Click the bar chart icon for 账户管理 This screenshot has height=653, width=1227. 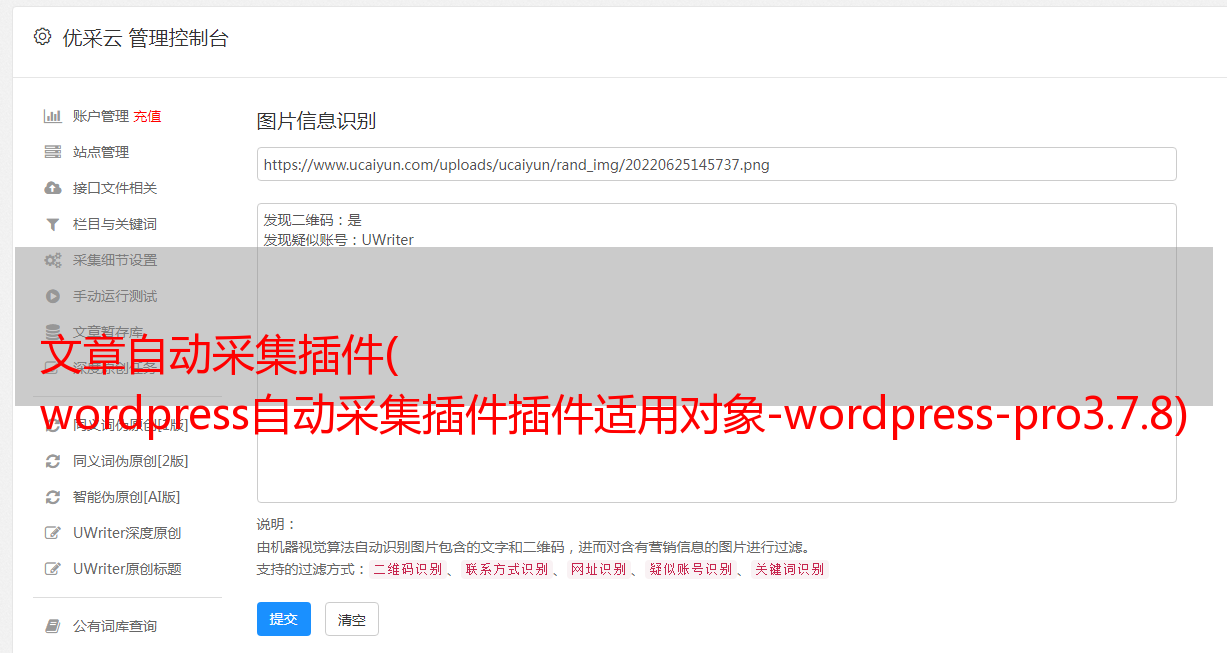tap(53, 116)
